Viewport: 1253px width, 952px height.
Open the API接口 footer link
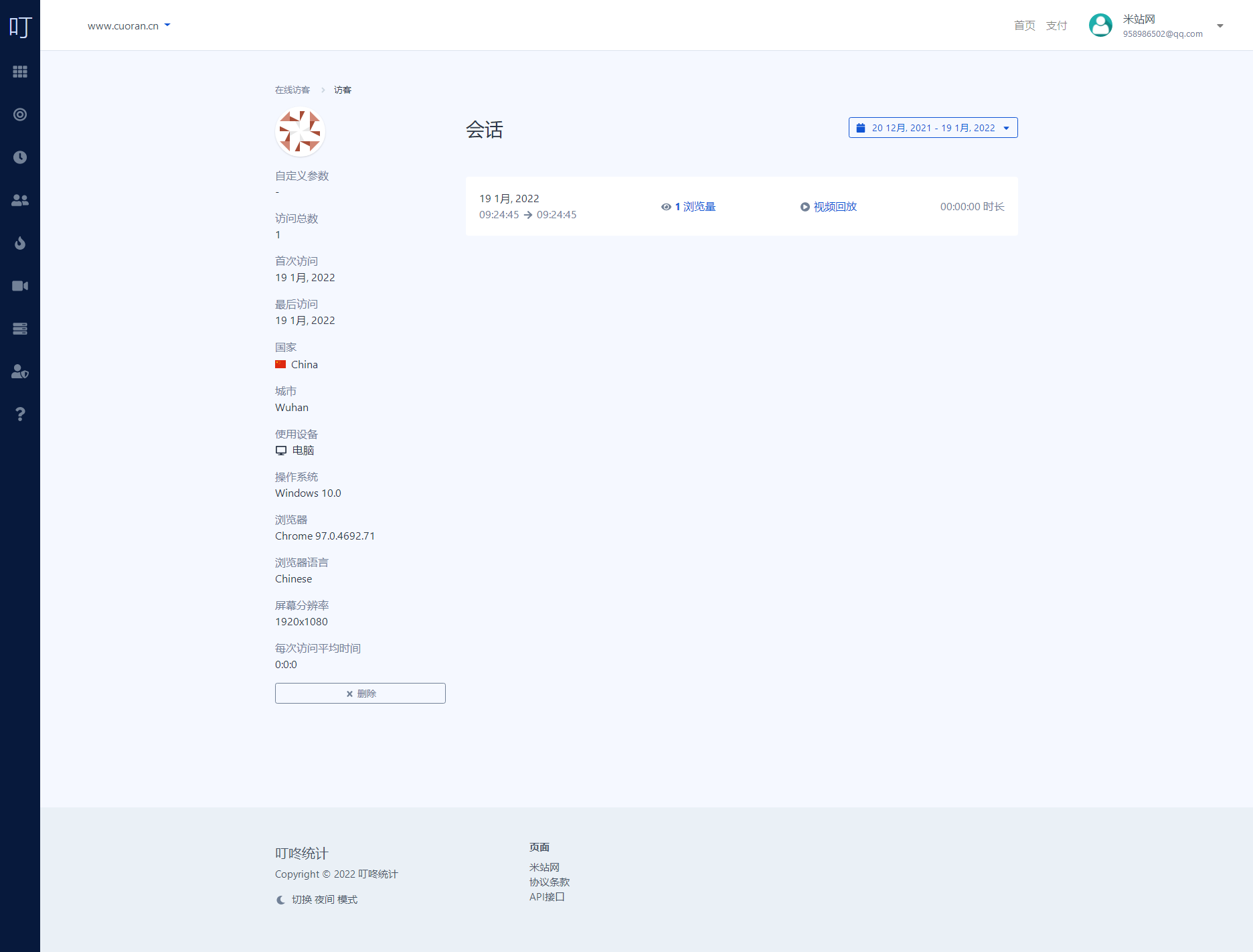point(547,897)
